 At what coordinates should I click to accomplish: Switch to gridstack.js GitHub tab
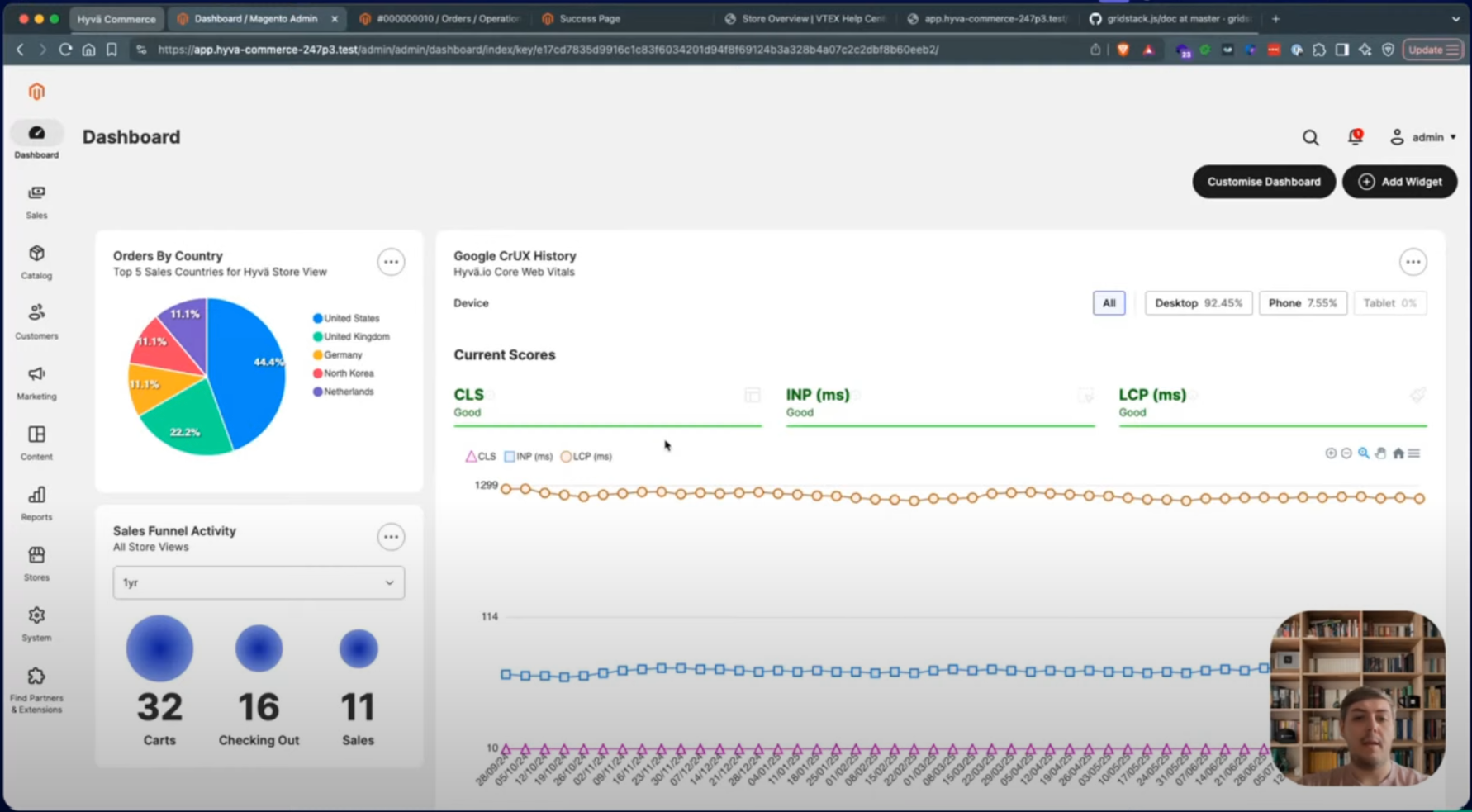click(1171, 18)
